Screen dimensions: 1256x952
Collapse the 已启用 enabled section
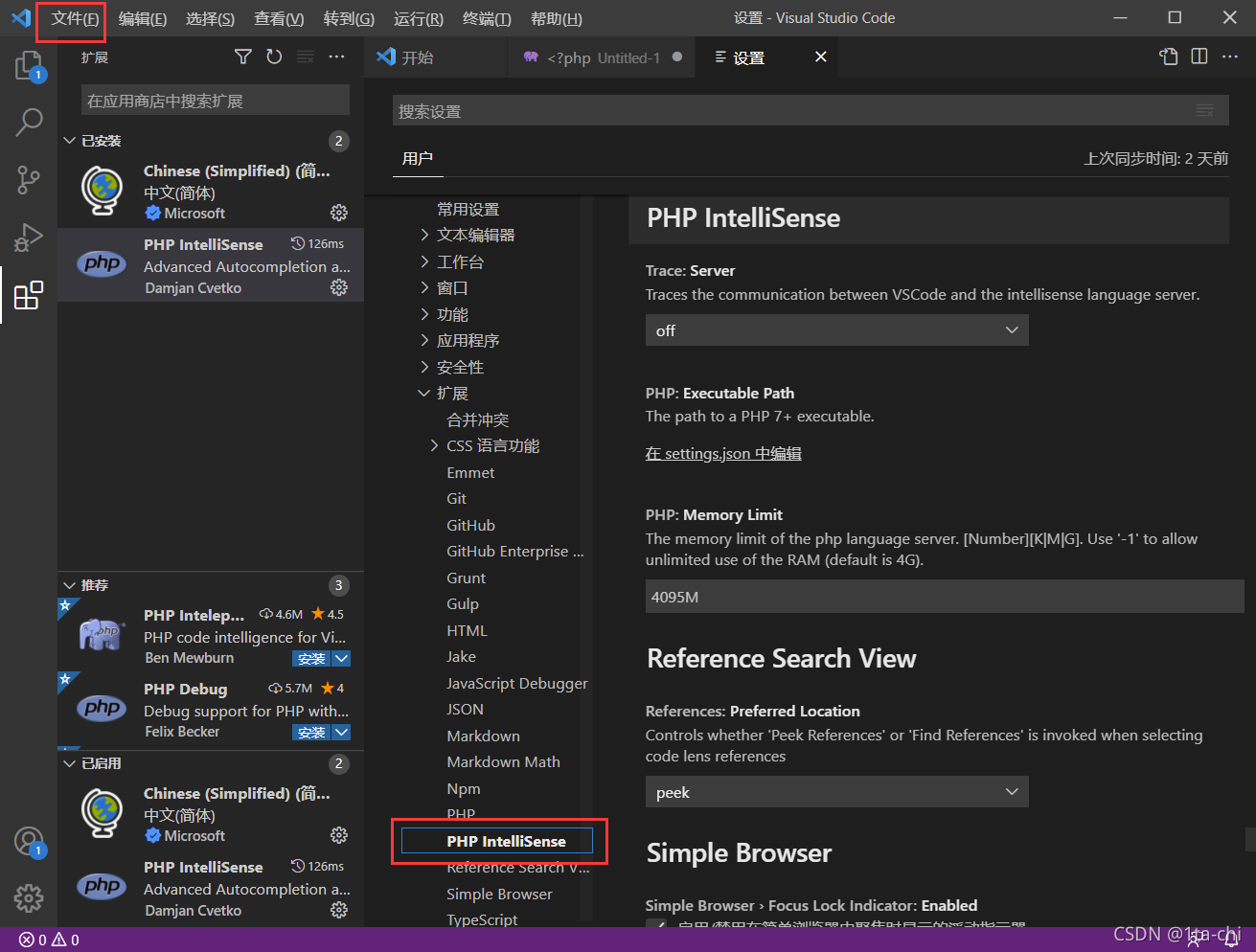pyautogui.click(x=69, y=763)
